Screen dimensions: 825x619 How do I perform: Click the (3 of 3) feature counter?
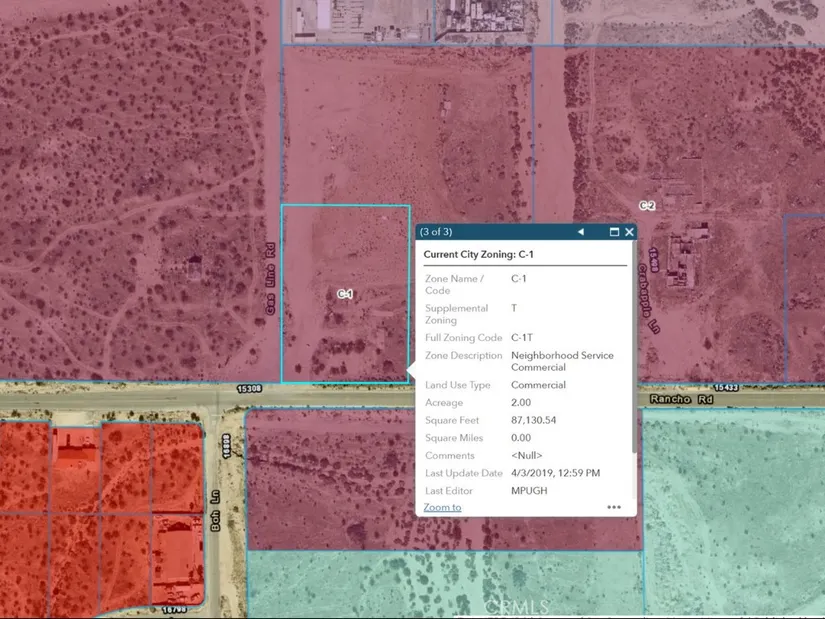436,232
